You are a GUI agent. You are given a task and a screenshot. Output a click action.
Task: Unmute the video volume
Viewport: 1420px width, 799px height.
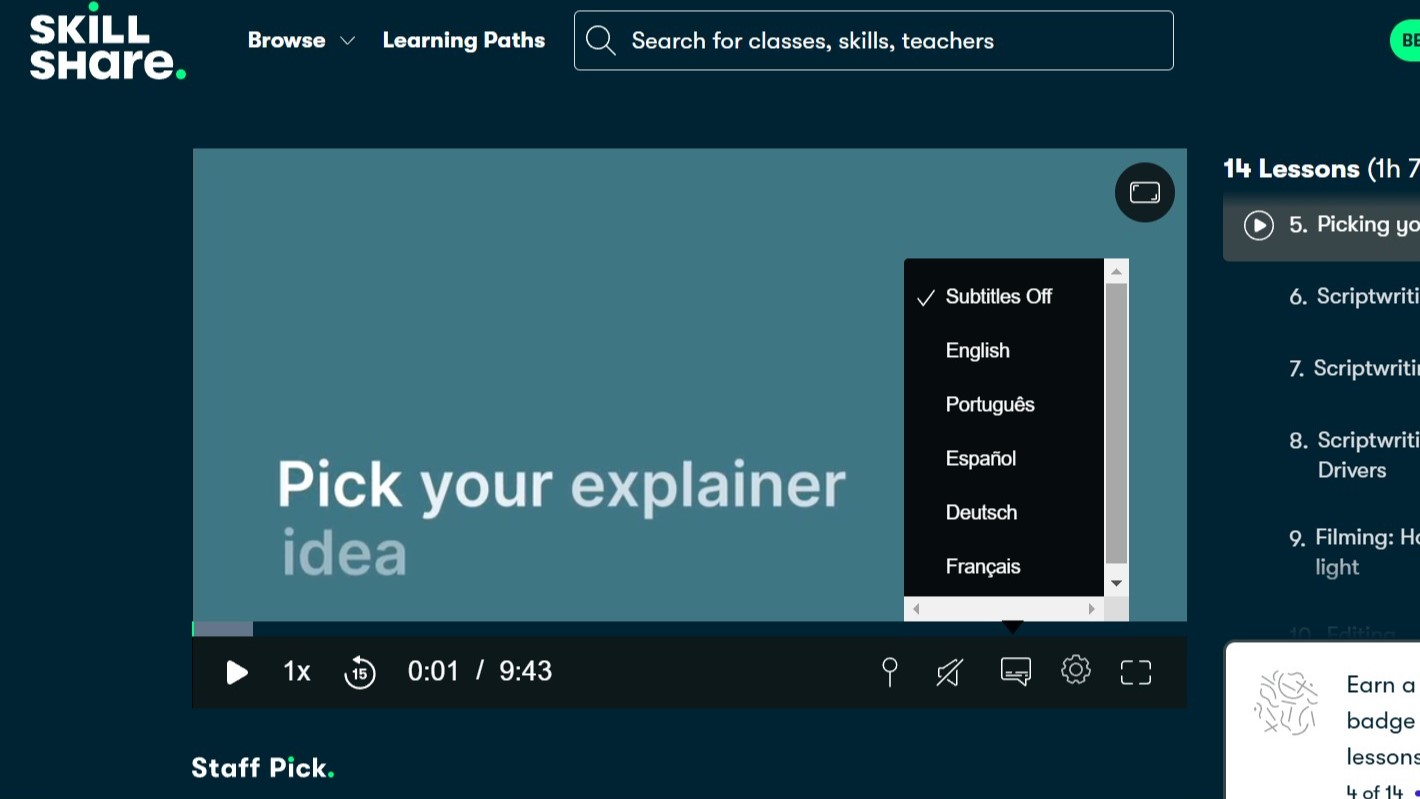click(x=949, y=672)
